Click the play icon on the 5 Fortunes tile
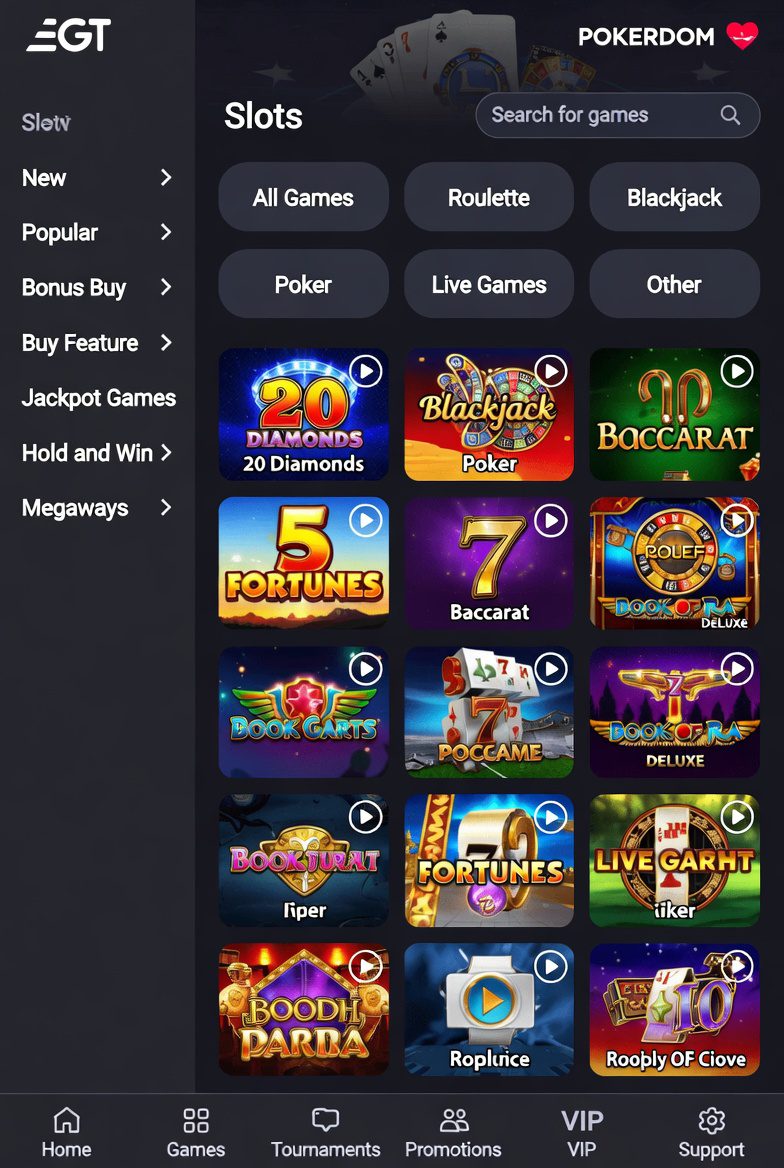The image size is (784, 1168). tap(365, 520)
